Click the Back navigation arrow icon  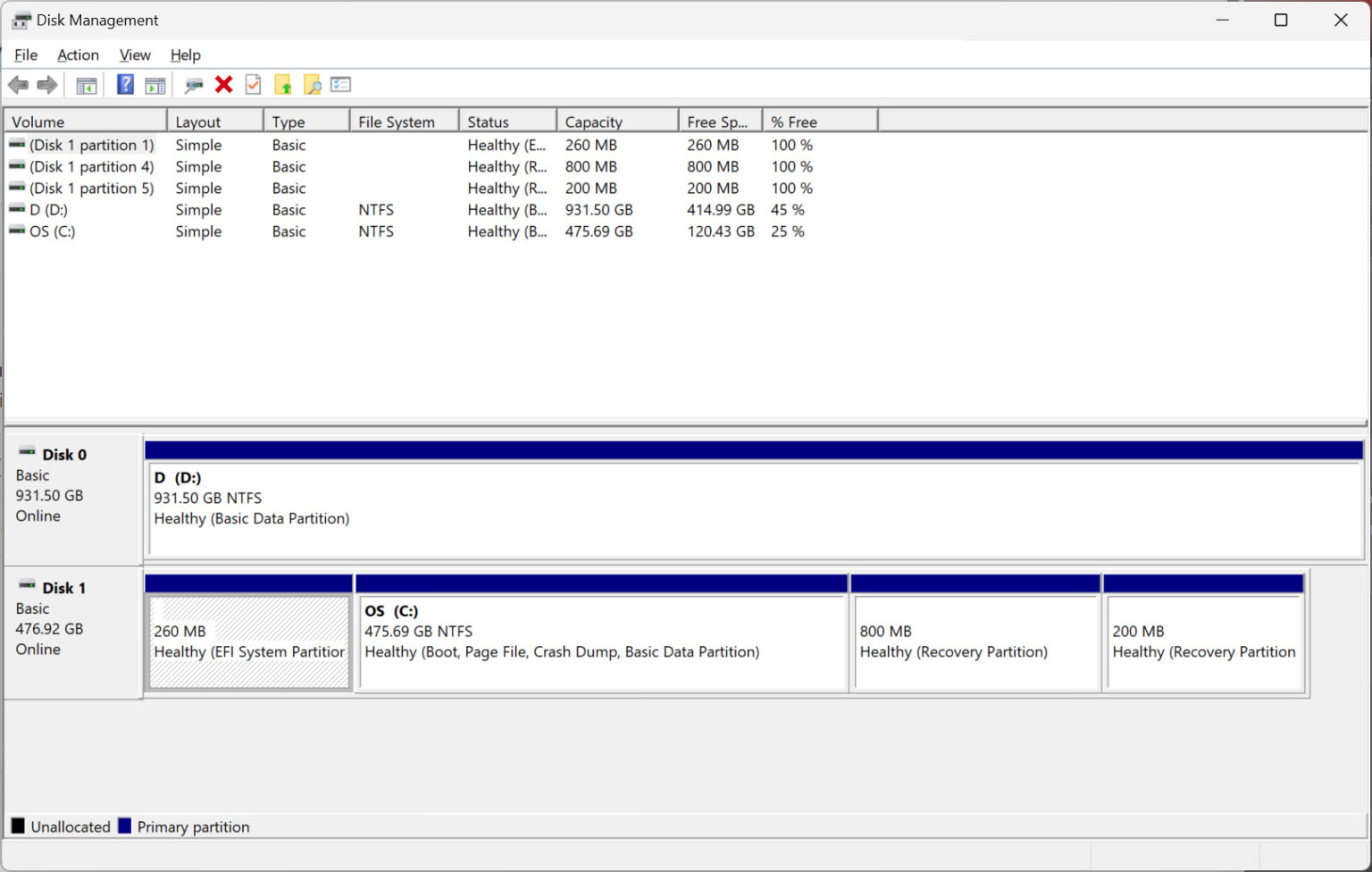18,84
